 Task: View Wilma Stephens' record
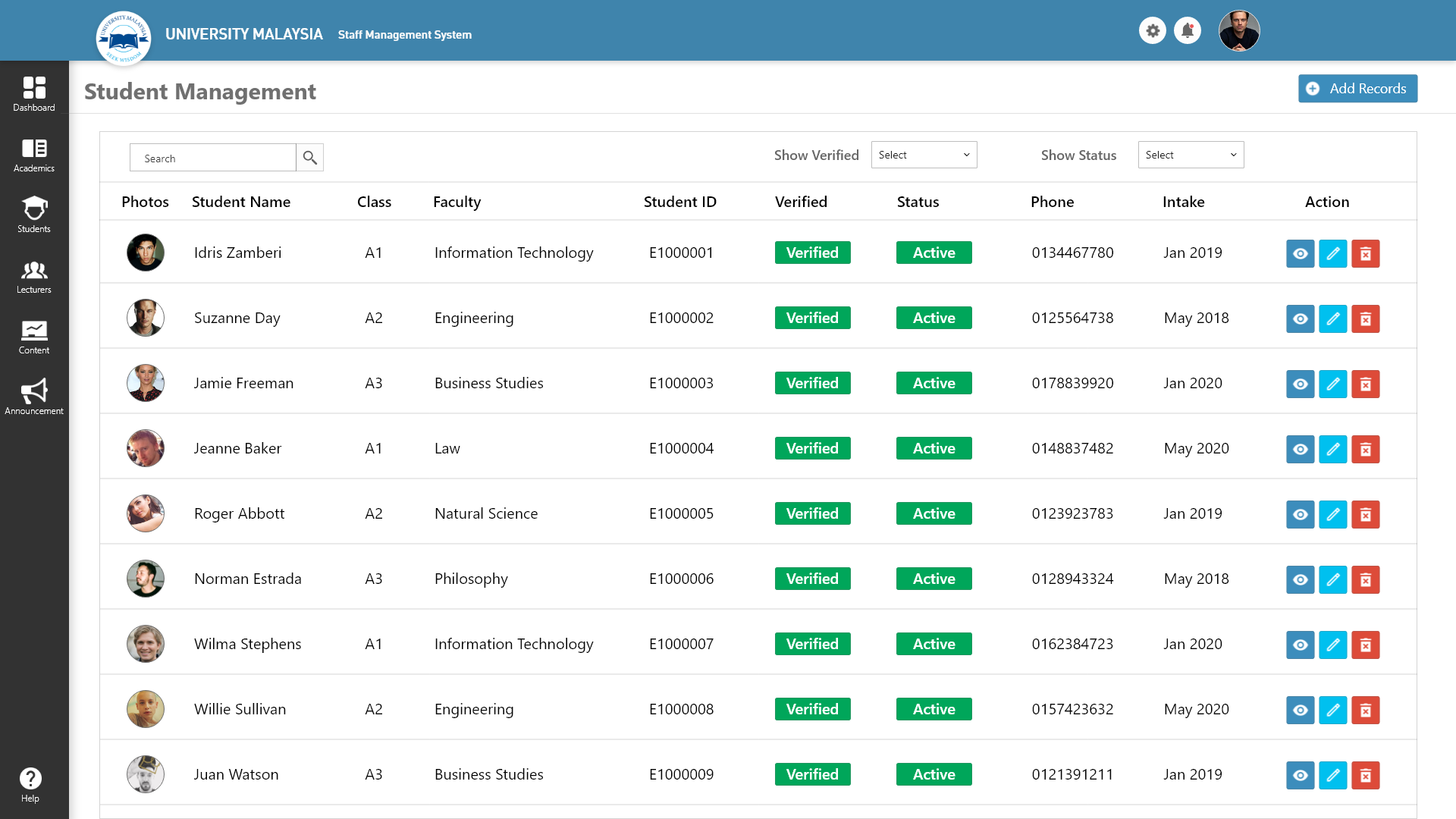1300,645
